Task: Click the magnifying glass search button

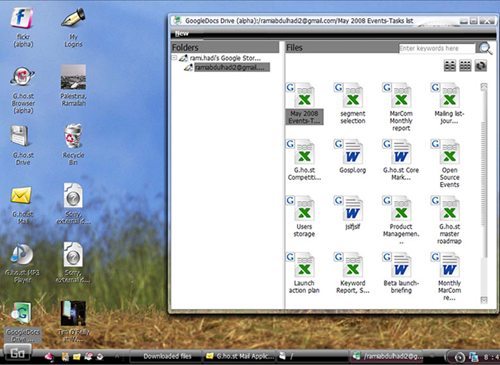Action: tap(485, 48)
